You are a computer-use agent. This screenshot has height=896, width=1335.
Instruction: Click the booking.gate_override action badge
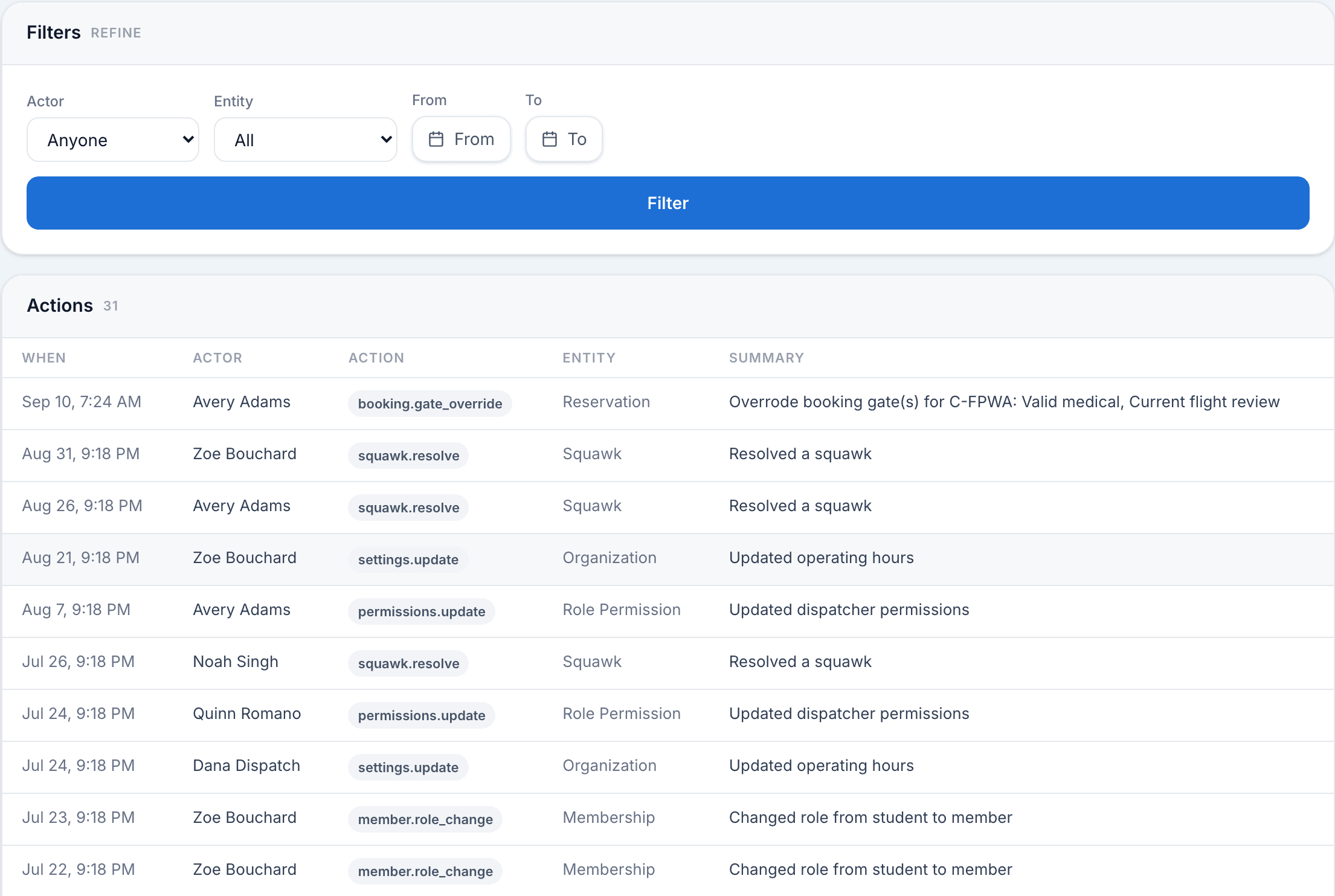[430, 404]
